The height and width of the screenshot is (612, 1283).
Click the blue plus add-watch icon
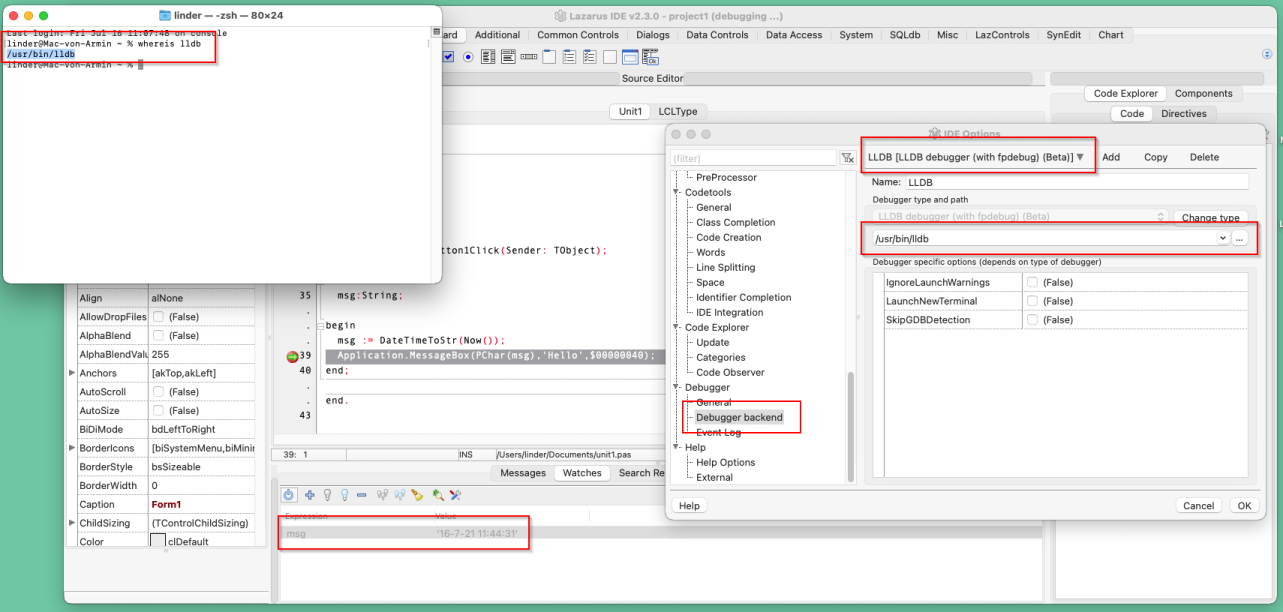(x=310, y=495)
